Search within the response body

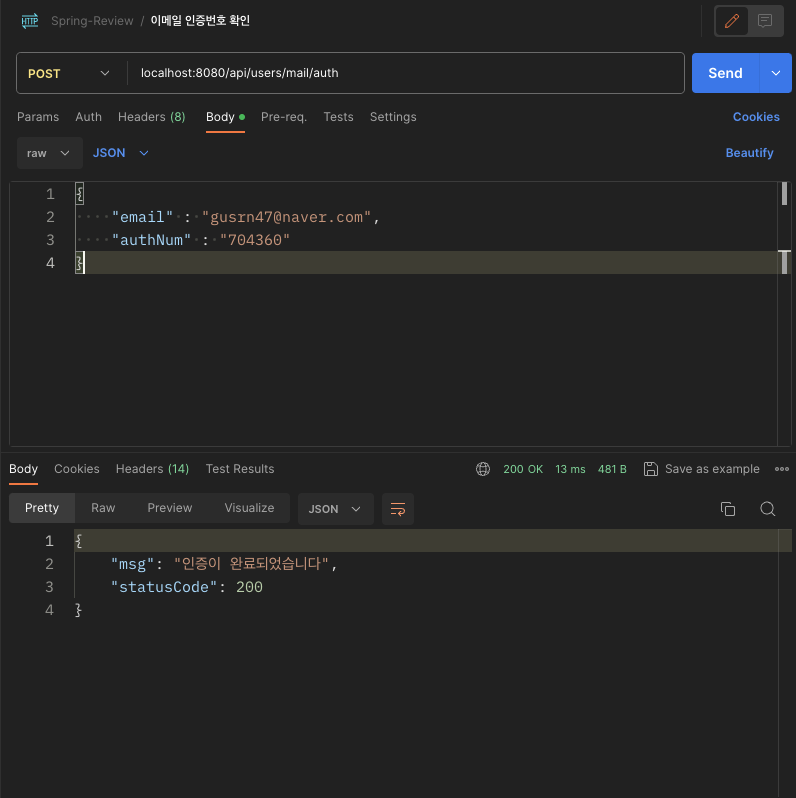point(767,509)
